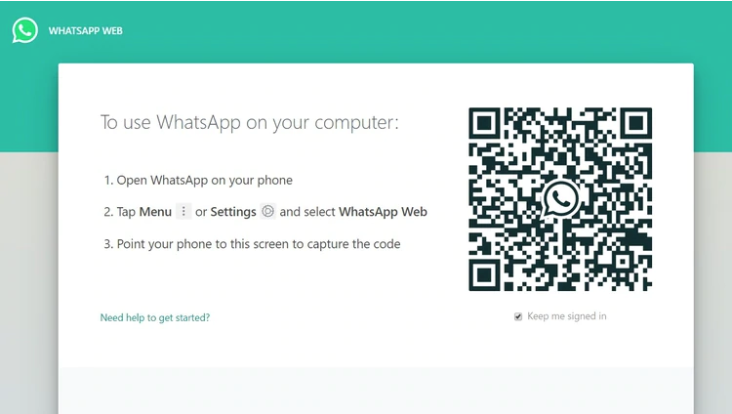
Task: Click the top-right QR corner square
Action: (x=636, y=123)
